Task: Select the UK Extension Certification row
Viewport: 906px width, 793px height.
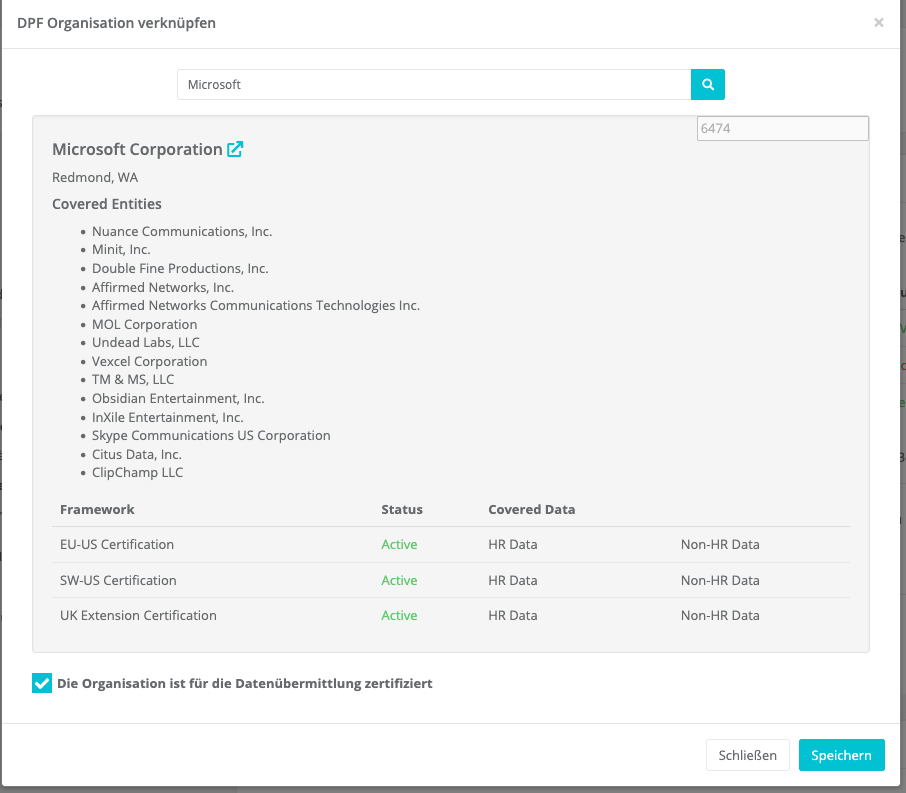Action: tap(138, 616)
